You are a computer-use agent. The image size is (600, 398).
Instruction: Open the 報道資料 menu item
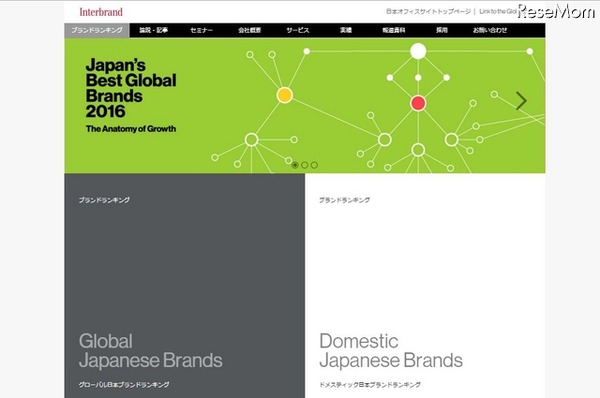tap(394, 30)
